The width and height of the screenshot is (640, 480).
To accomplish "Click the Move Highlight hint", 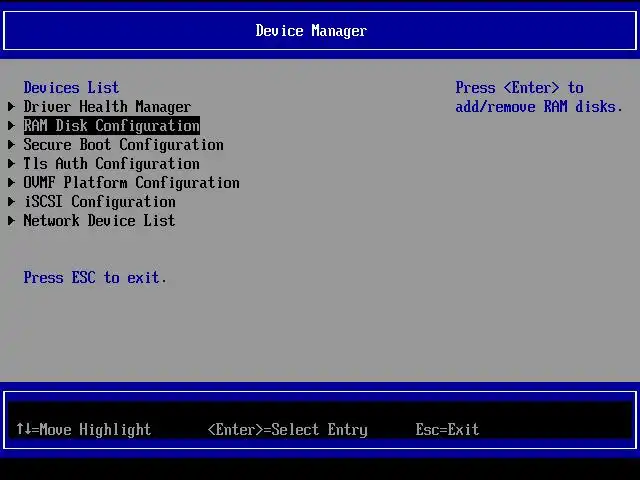I will 84,429.
